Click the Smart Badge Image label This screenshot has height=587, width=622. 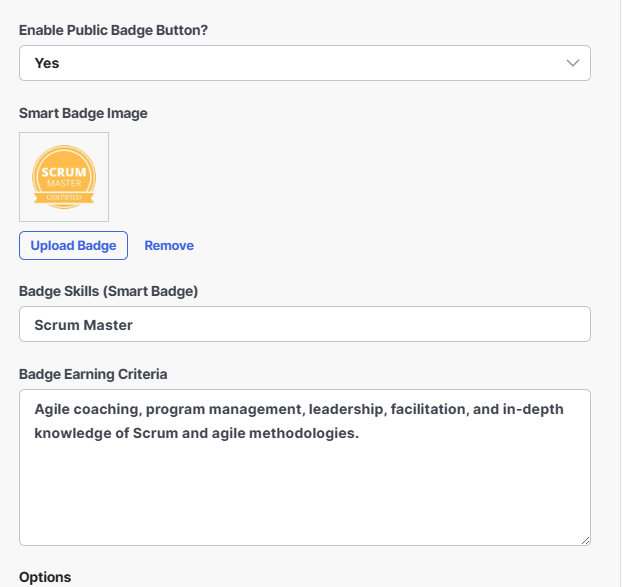click(83, 113)
